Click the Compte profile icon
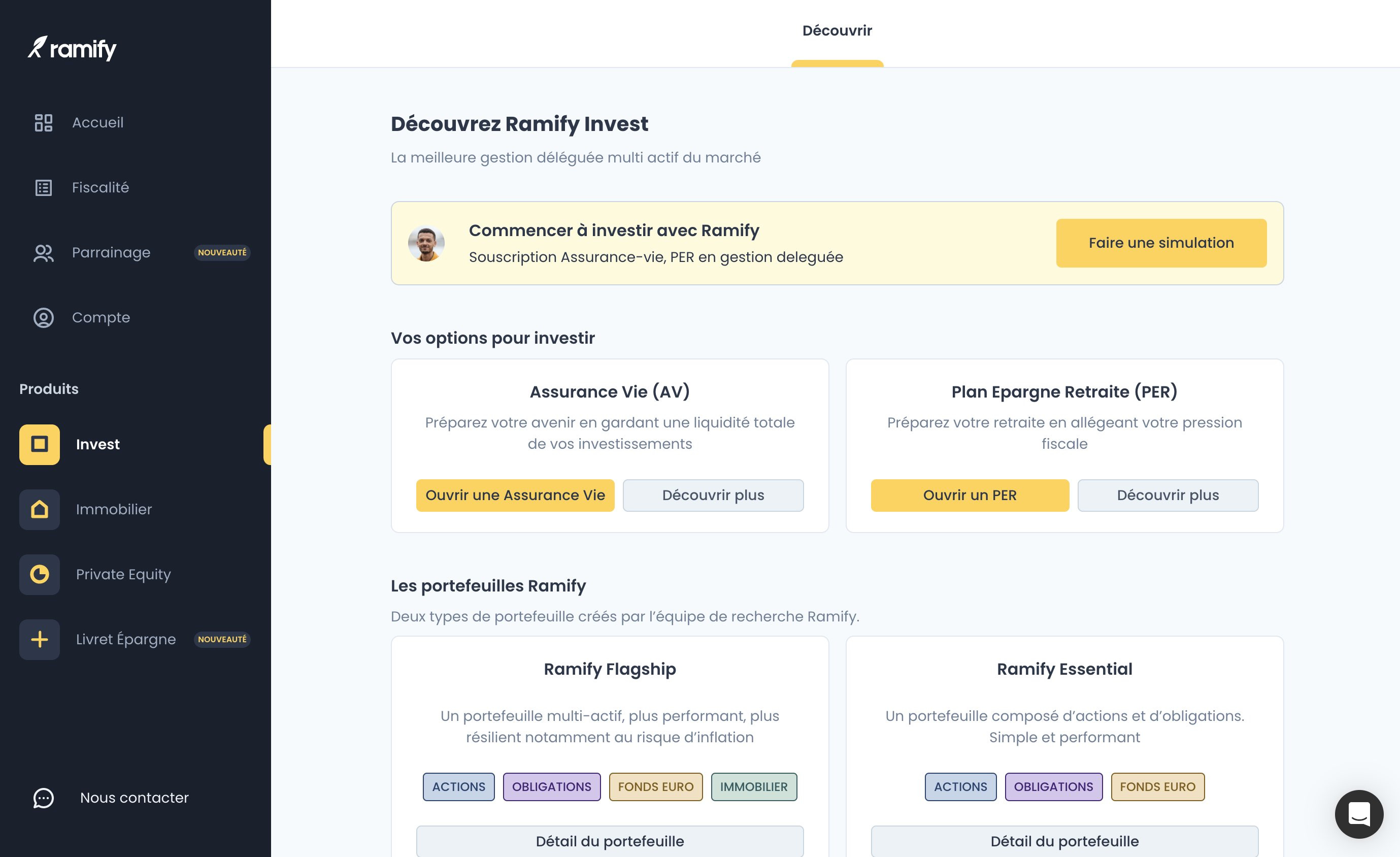Viewport: 1400px width, 857px height. pos(44,318)
